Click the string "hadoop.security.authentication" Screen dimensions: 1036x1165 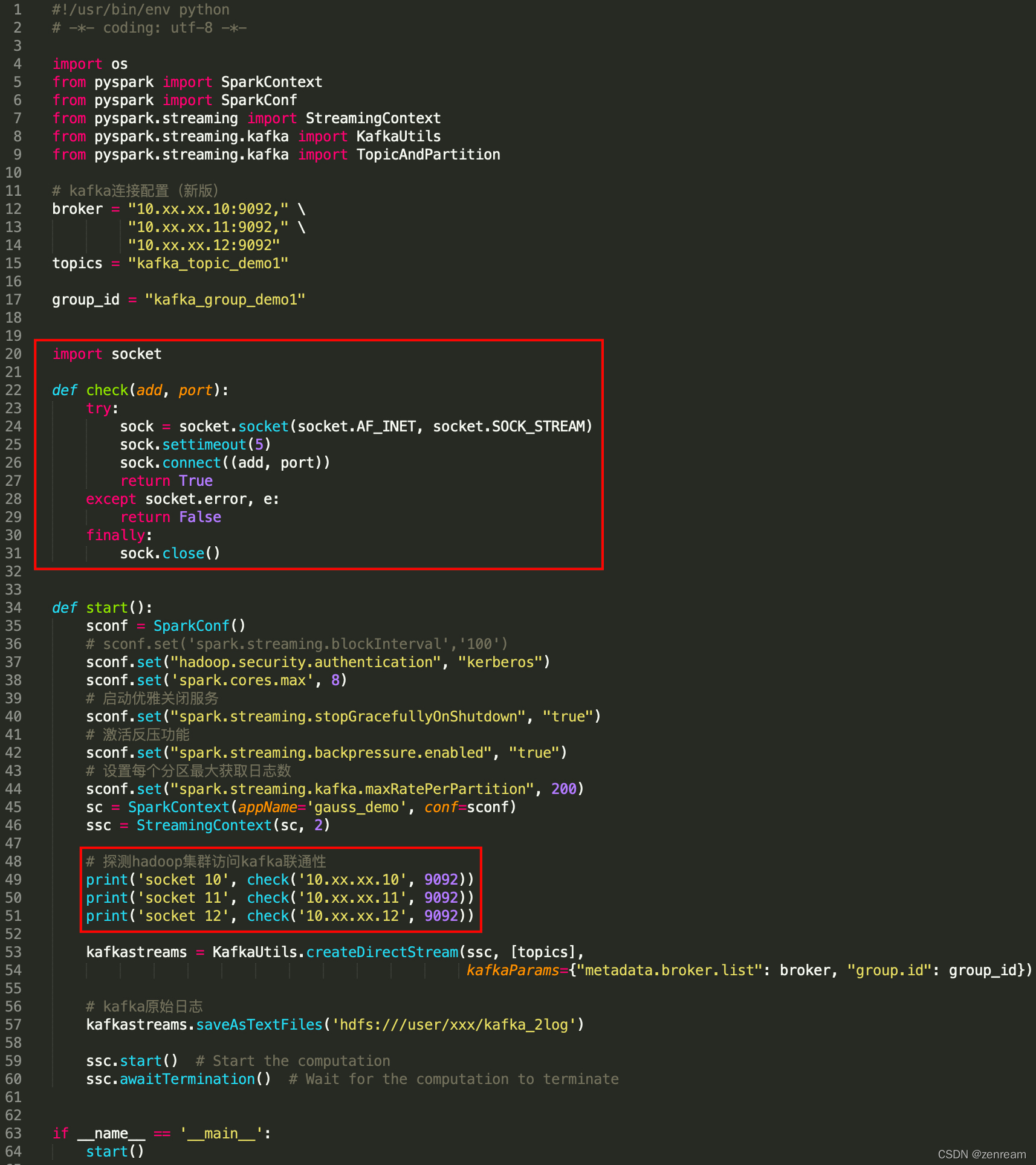[x=306, y=662]
